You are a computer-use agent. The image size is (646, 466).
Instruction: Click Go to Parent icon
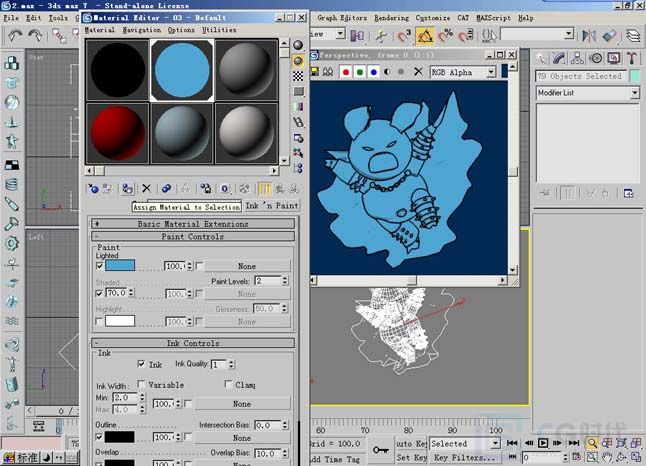point(279,189)
